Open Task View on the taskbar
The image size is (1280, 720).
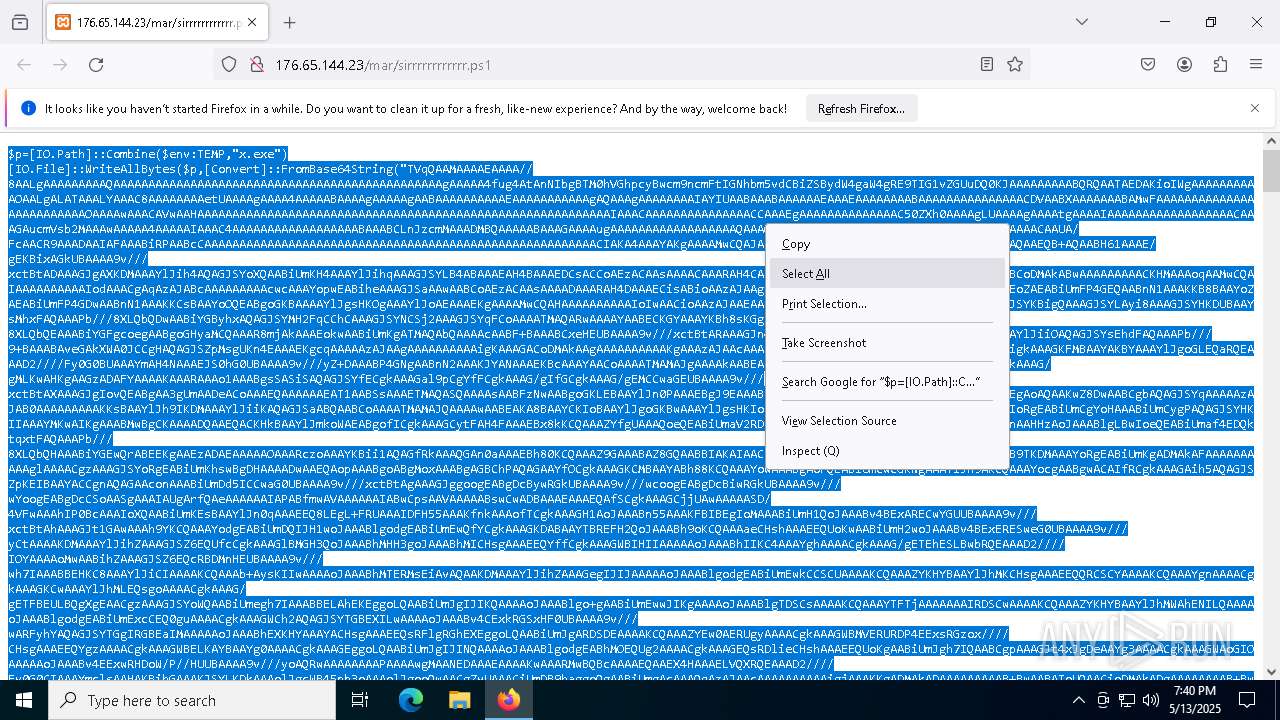click(360, 700)
